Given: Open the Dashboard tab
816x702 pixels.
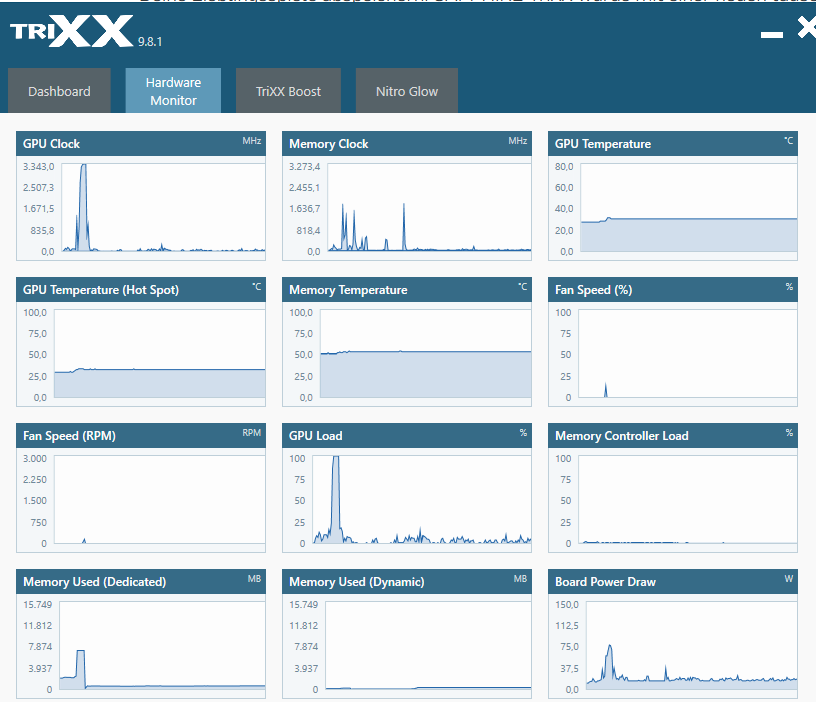Looking at the screenshot, I should [x=59, y=91].
